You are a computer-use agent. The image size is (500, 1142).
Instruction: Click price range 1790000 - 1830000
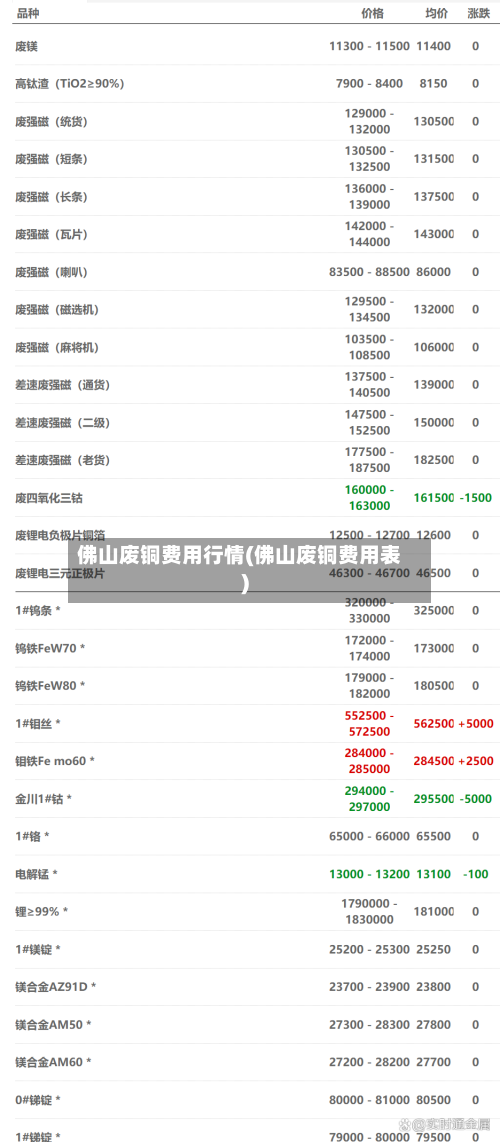click(369, 911)
